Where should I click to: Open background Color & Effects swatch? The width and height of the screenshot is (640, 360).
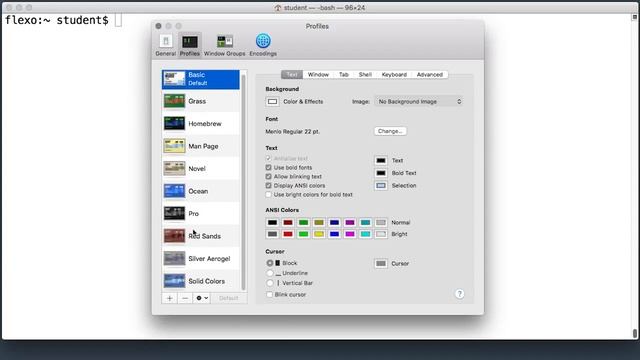273,102
